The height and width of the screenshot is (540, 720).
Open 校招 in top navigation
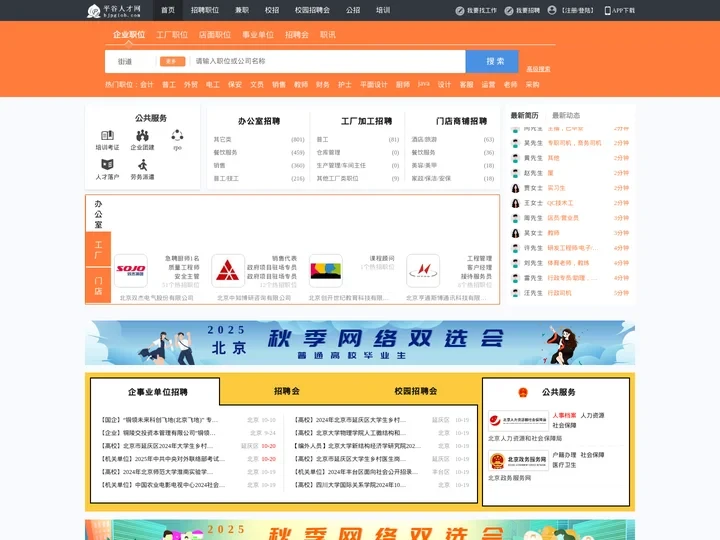pos(272,10)
